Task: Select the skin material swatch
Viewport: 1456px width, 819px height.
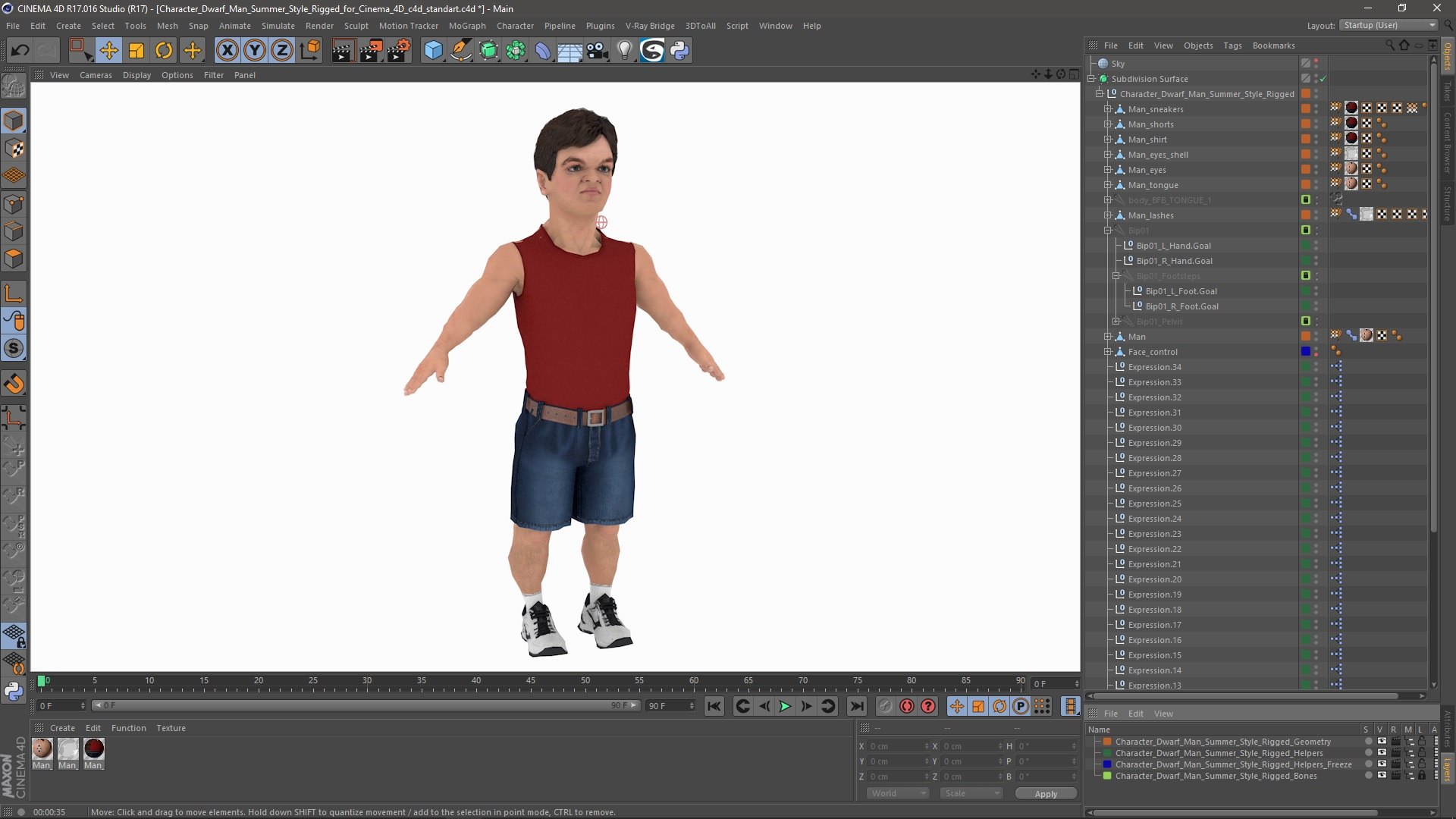Action: 42,748
